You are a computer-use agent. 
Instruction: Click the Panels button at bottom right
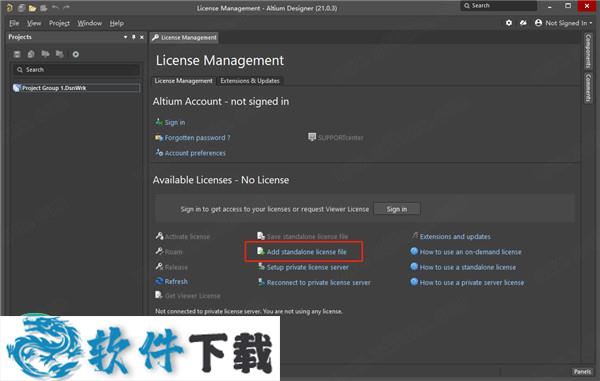(x=582, y=371)
